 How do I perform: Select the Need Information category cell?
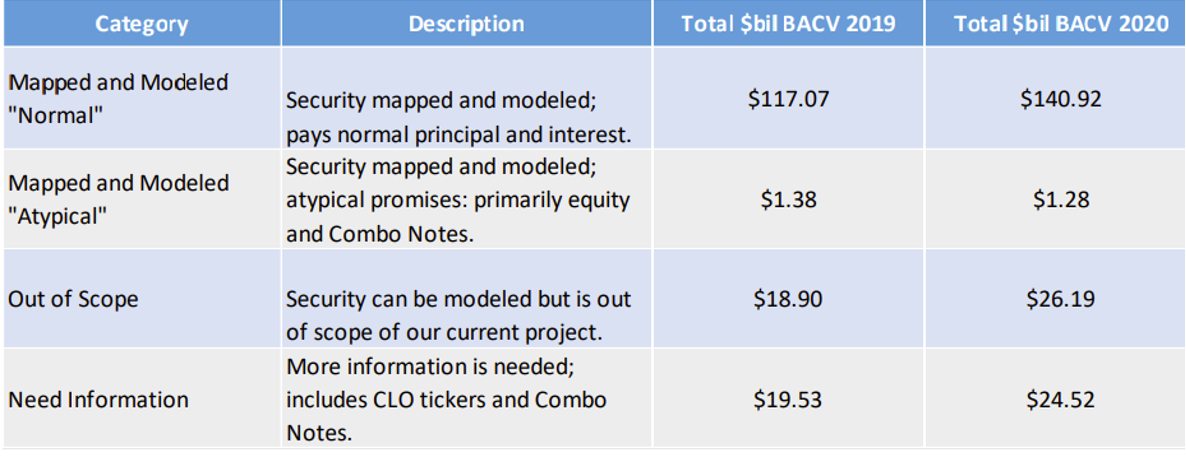pos(98,399)
